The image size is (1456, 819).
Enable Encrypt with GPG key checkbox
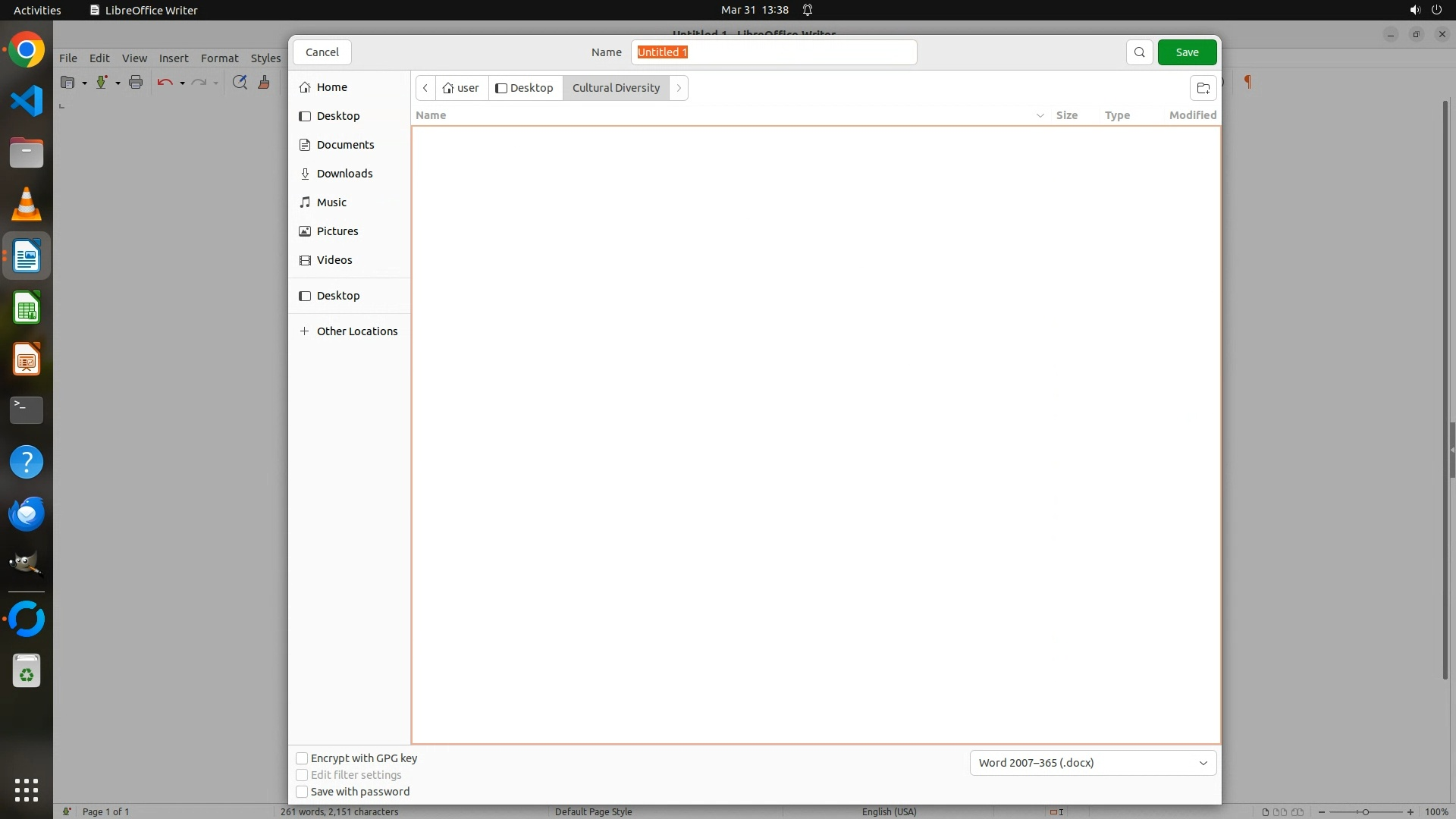pos(302,758)
